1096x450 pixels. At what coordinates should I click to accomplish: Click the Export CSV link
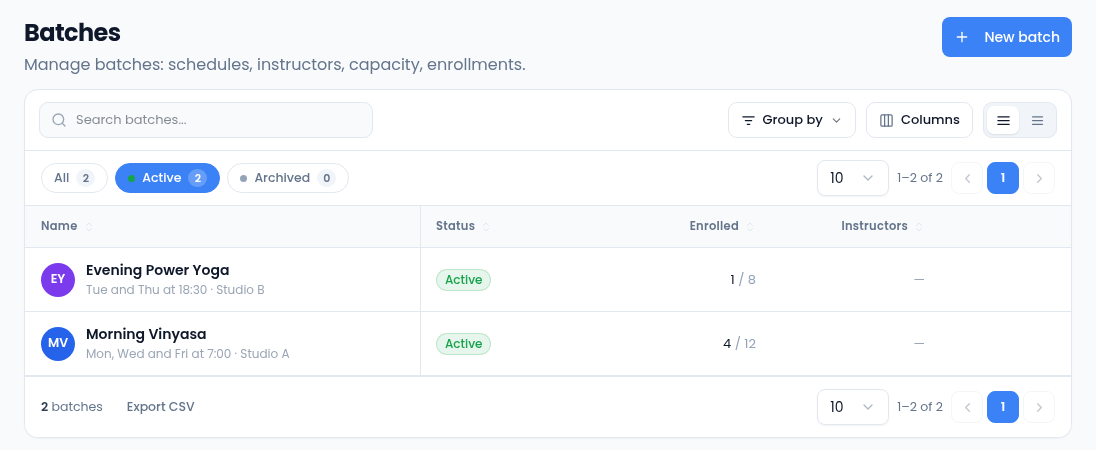click(160, 407)
